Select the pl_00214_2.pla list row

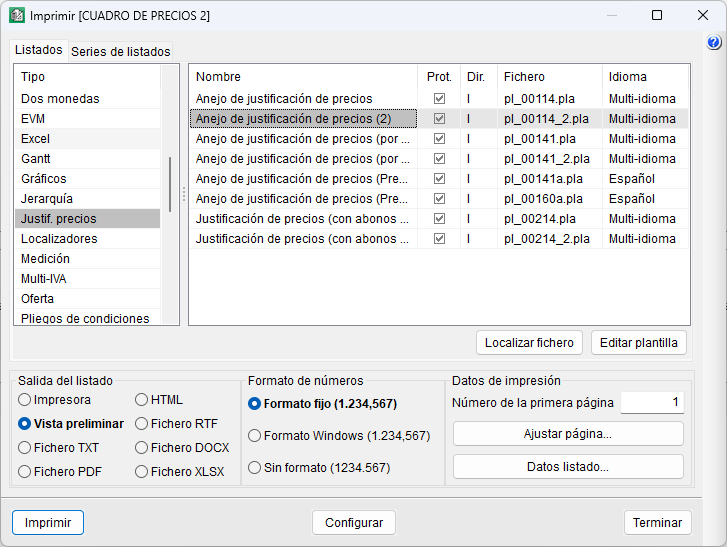400,239
